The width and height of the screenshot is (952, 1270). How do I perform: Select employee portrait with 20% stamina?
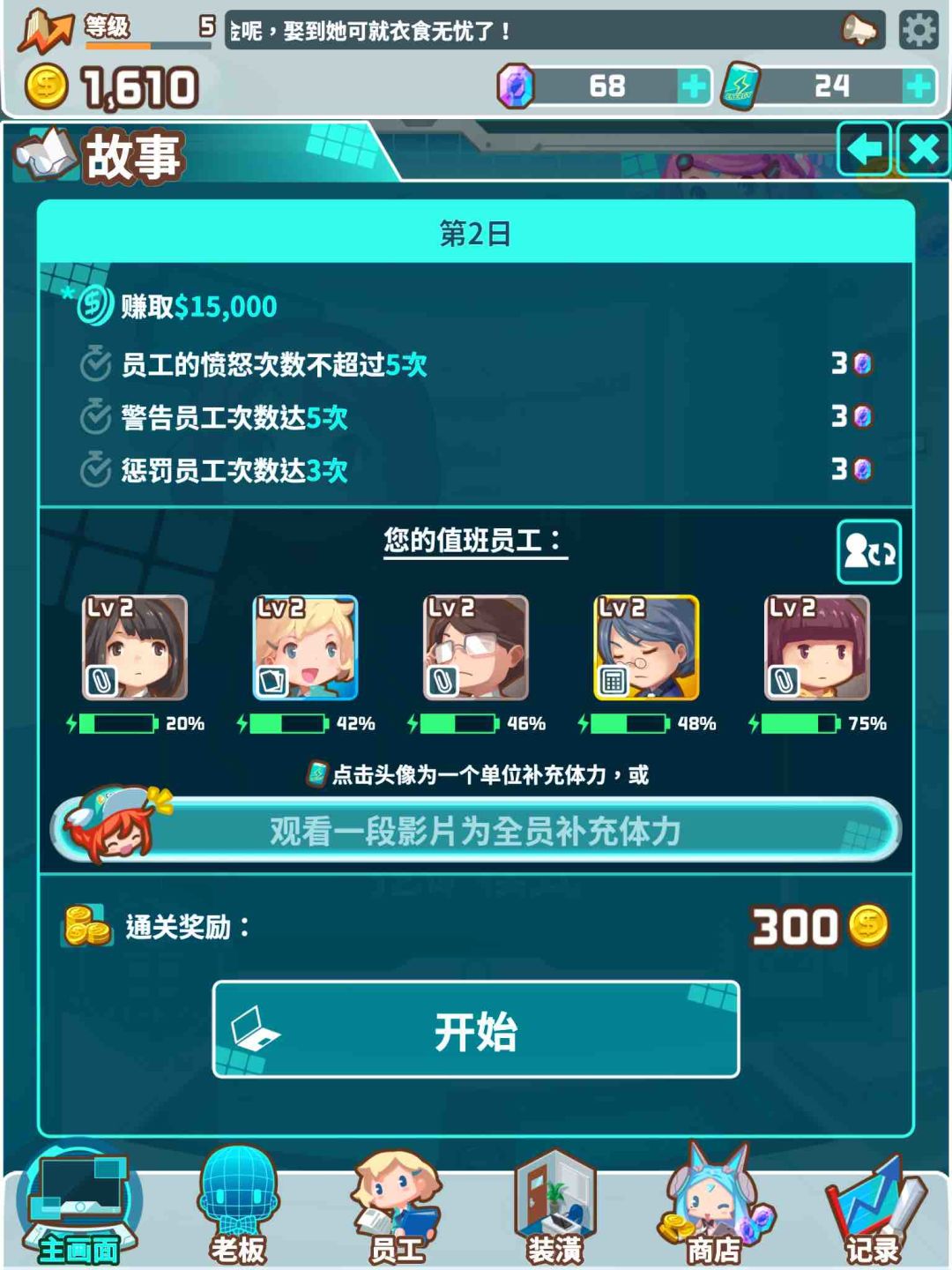(135, 648)
